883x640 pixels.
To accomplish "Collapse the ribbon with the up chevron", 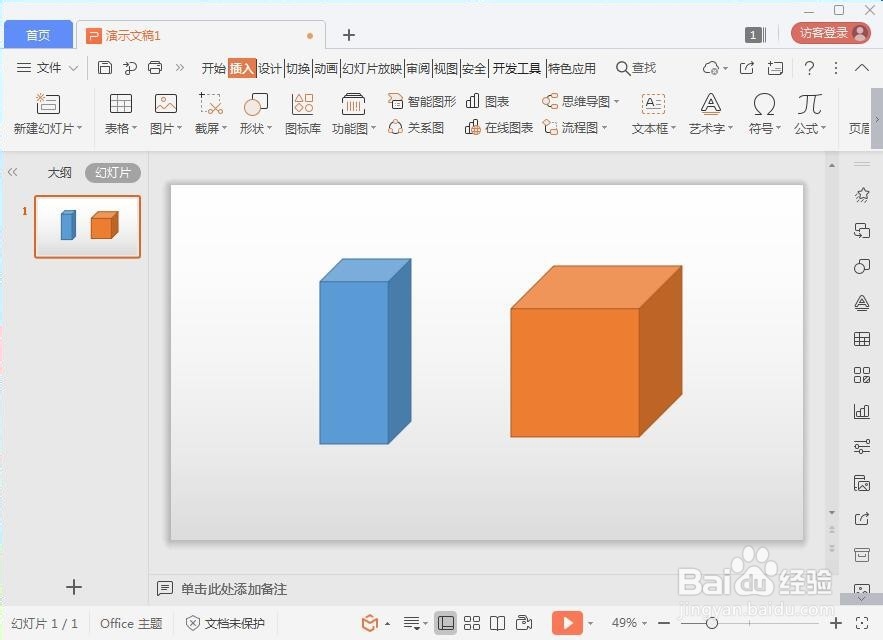I will (862, 68).
